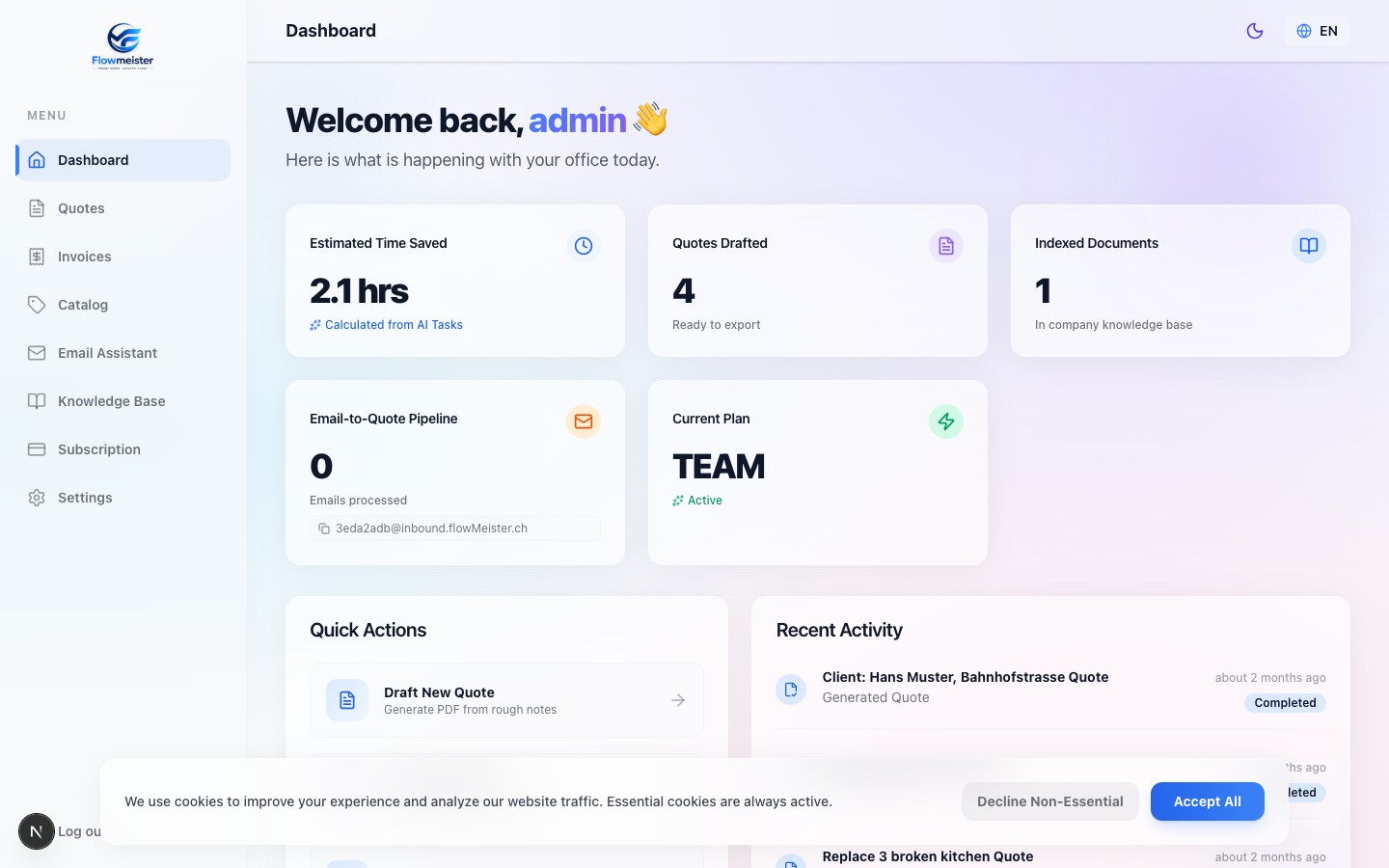Open the Hans Muster Bahnhofstrasse Quote activity
1389x868 pixels.
[x=1050, y=690]
